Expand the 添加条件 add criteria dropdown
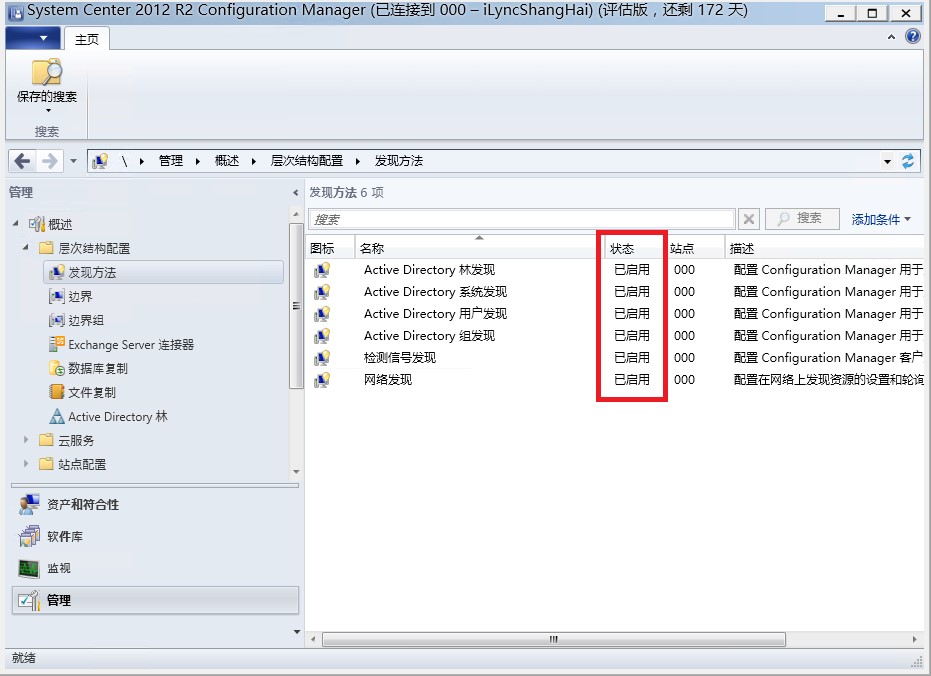This screenshot has height=676, width=931. [x=881, y=220]
